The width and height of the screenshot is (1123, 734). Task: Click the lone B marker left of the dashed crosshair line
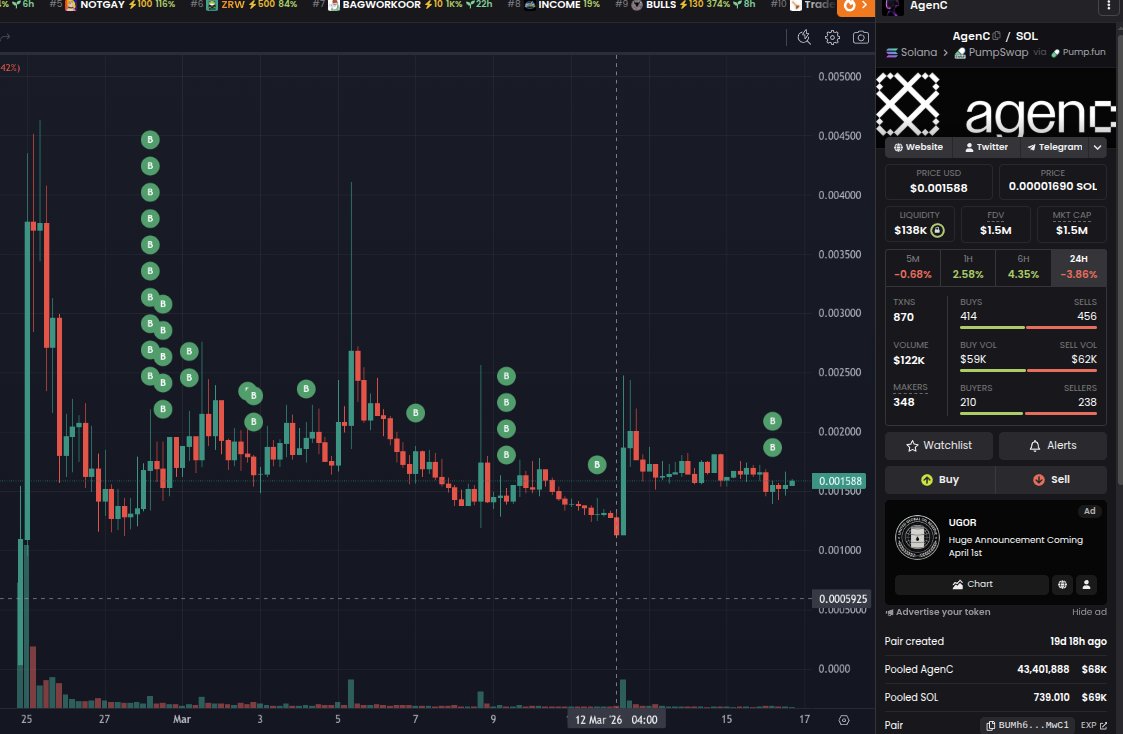click(597, 465)
